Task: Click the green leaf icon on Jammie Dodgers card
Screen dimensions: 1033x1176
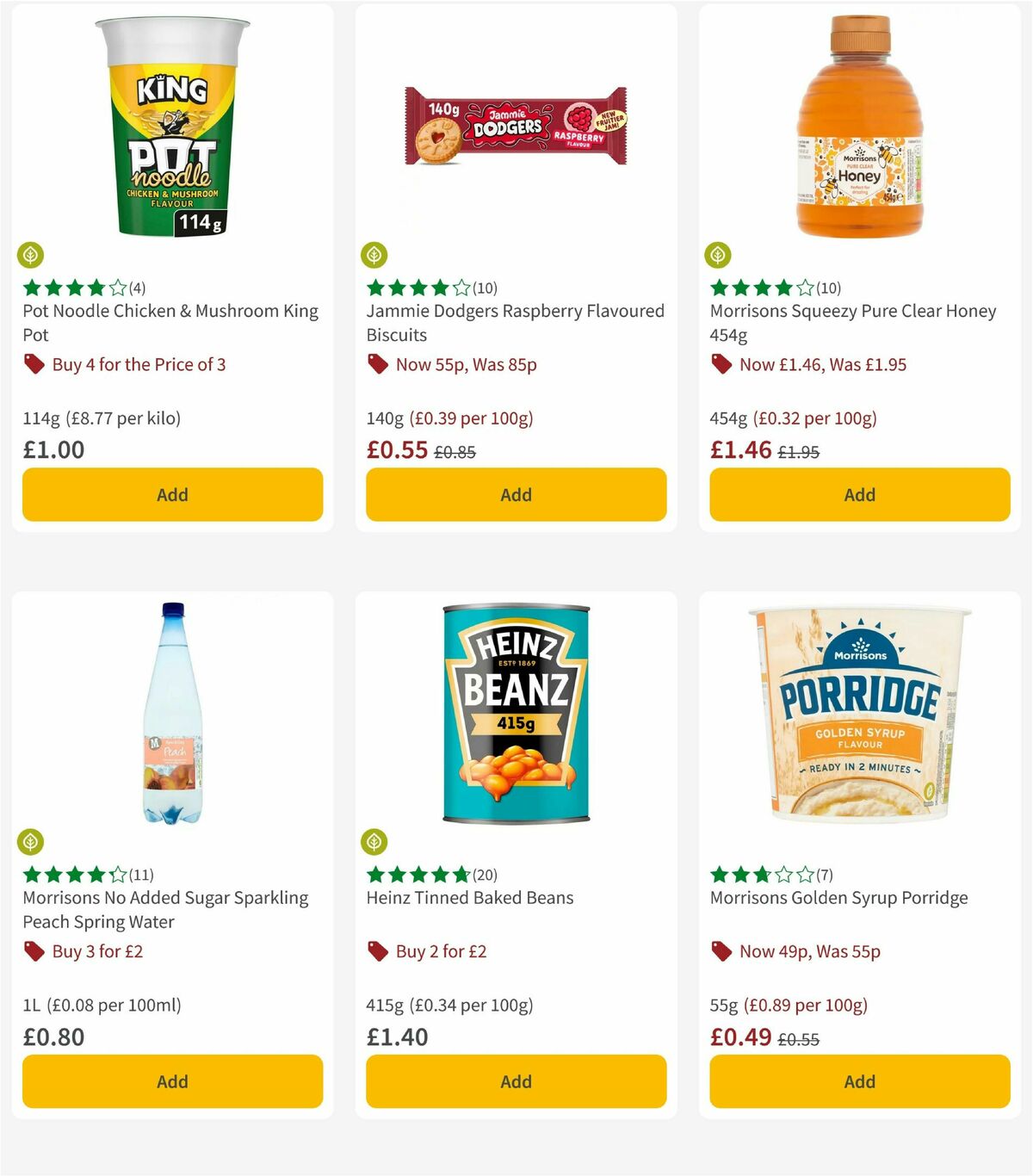Action: click(374, 254)
